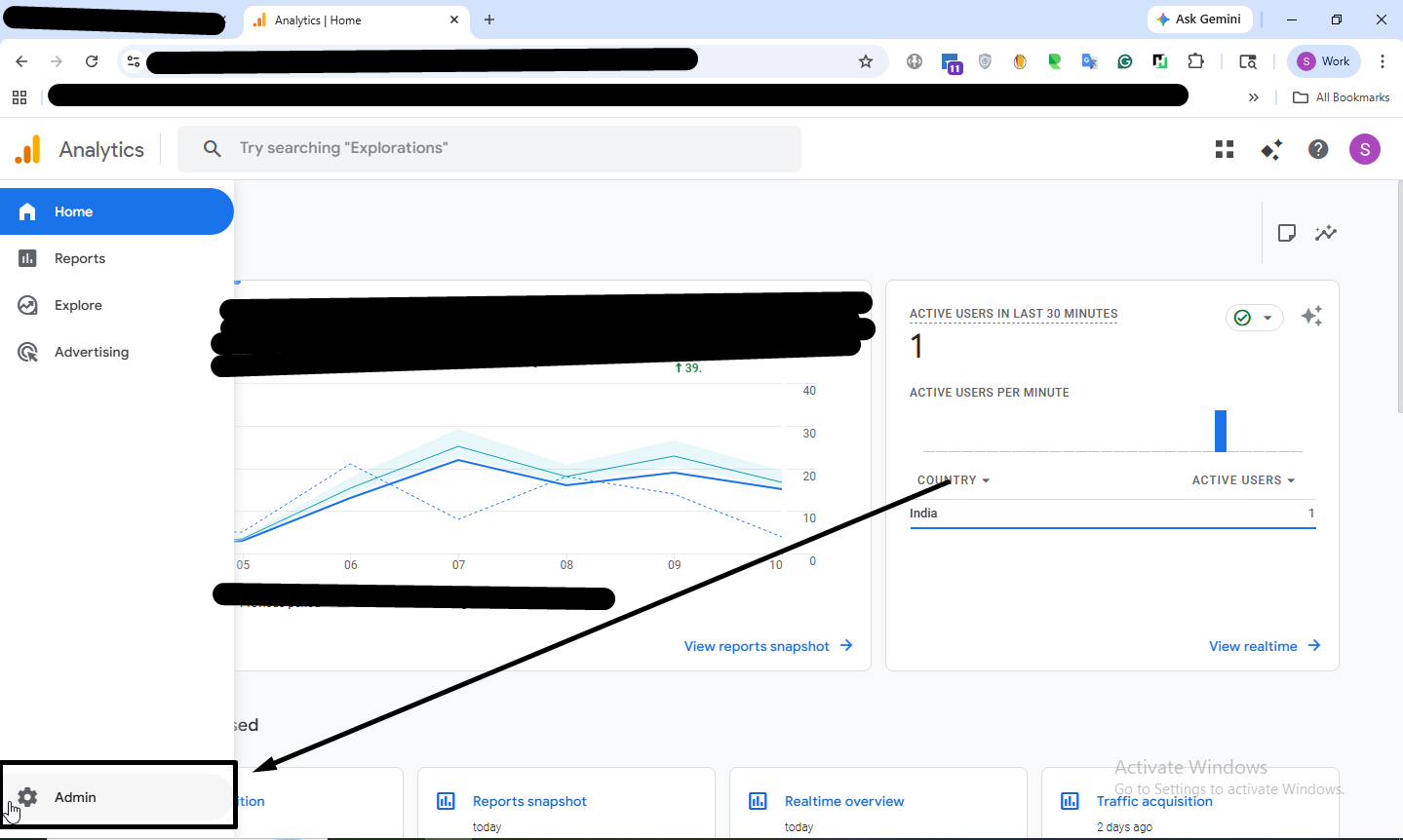Close the 'Analytics | Home' tab
Image resolution: width=1403 pixels, height=840 pixels.
coord(454,19)
